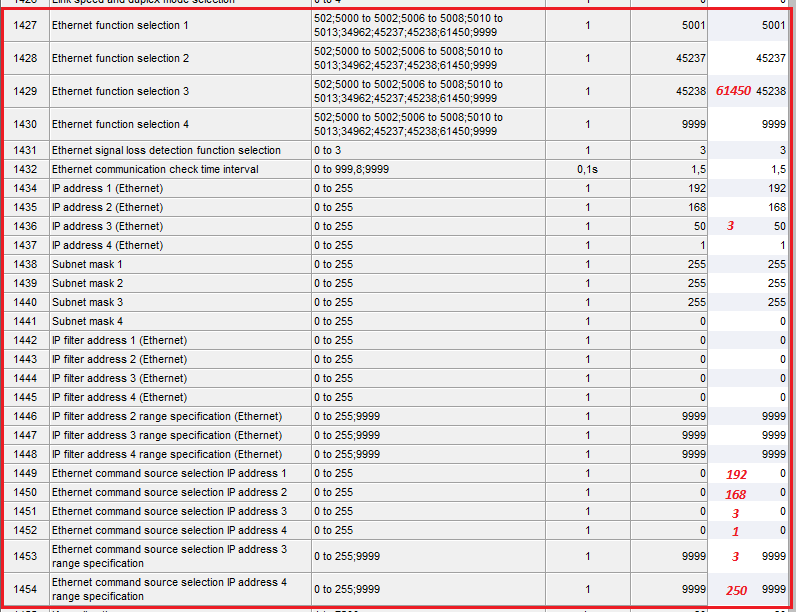This screenshot has height=612, width=796.
Task: Click the '0 to 999,8;9999' range cell
Action: point(428,169)
